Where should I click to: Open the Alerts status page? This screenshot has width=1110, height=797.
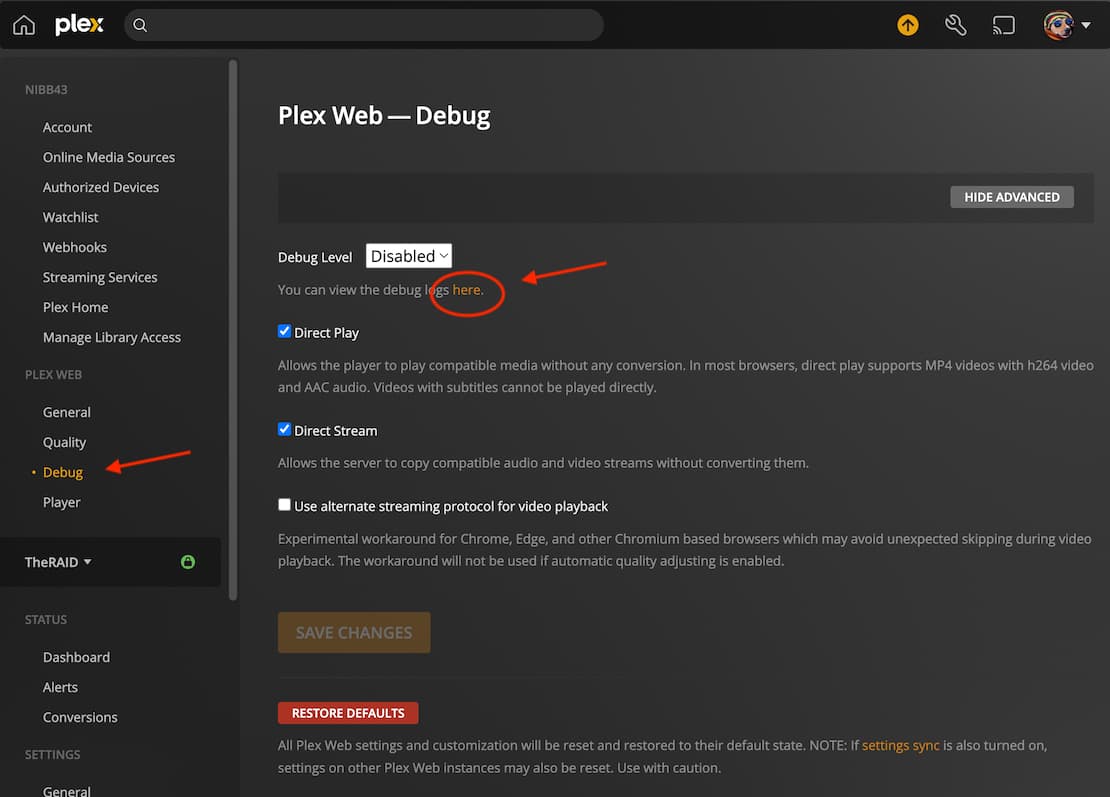[60, 687]
